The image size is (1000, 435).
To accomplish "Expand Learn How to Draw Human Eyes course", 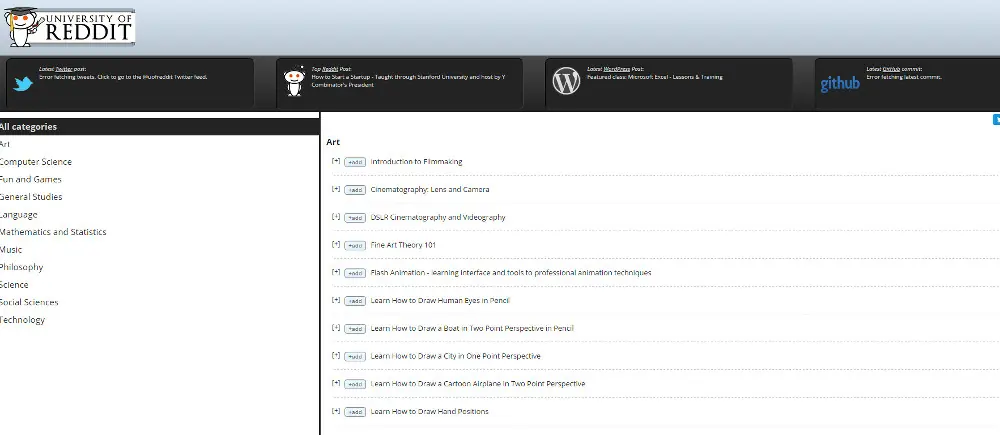I will 336,300.
